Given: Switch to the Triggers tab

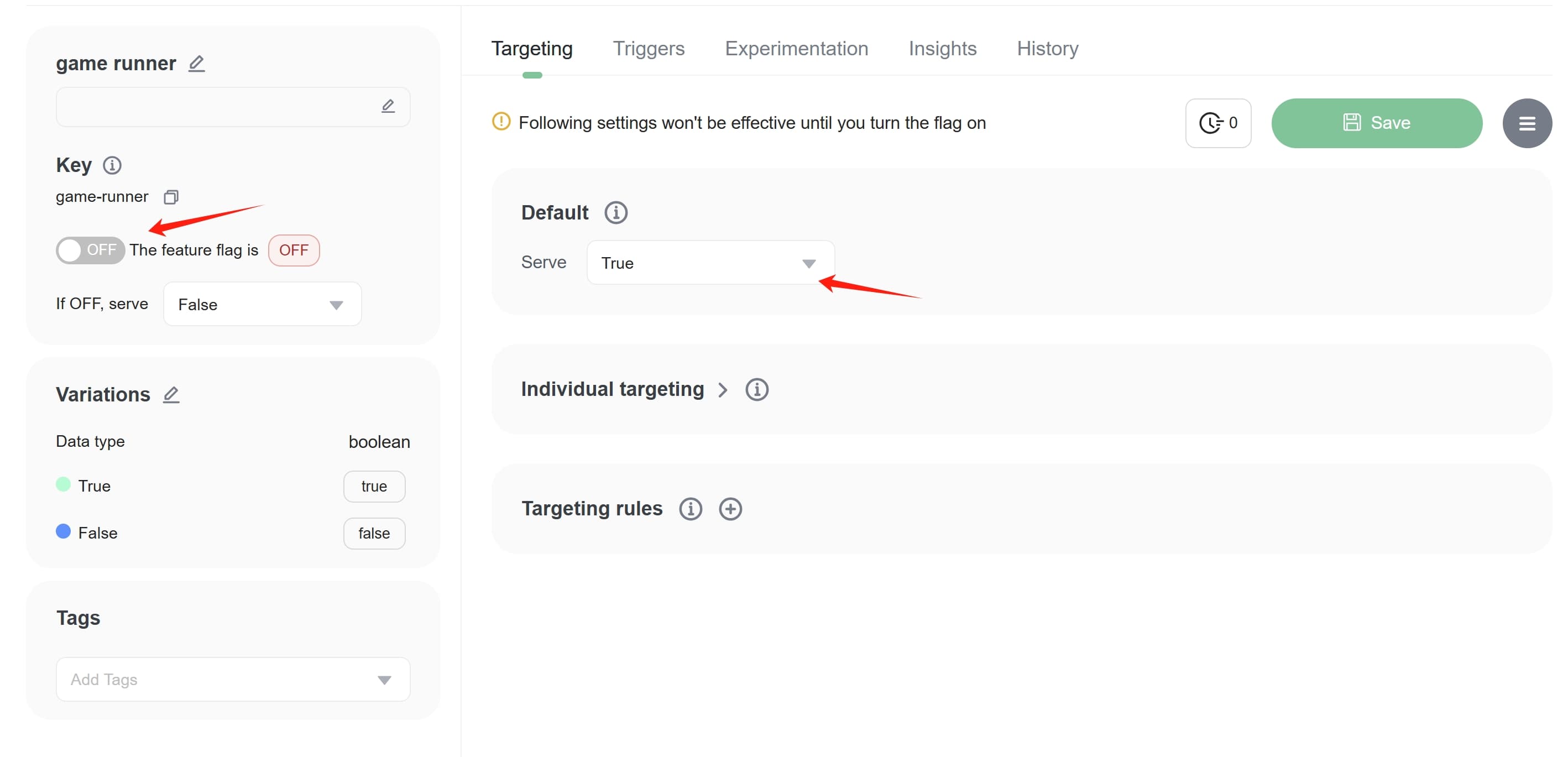Looking at the screenshot, I should [x=648, y=48].
